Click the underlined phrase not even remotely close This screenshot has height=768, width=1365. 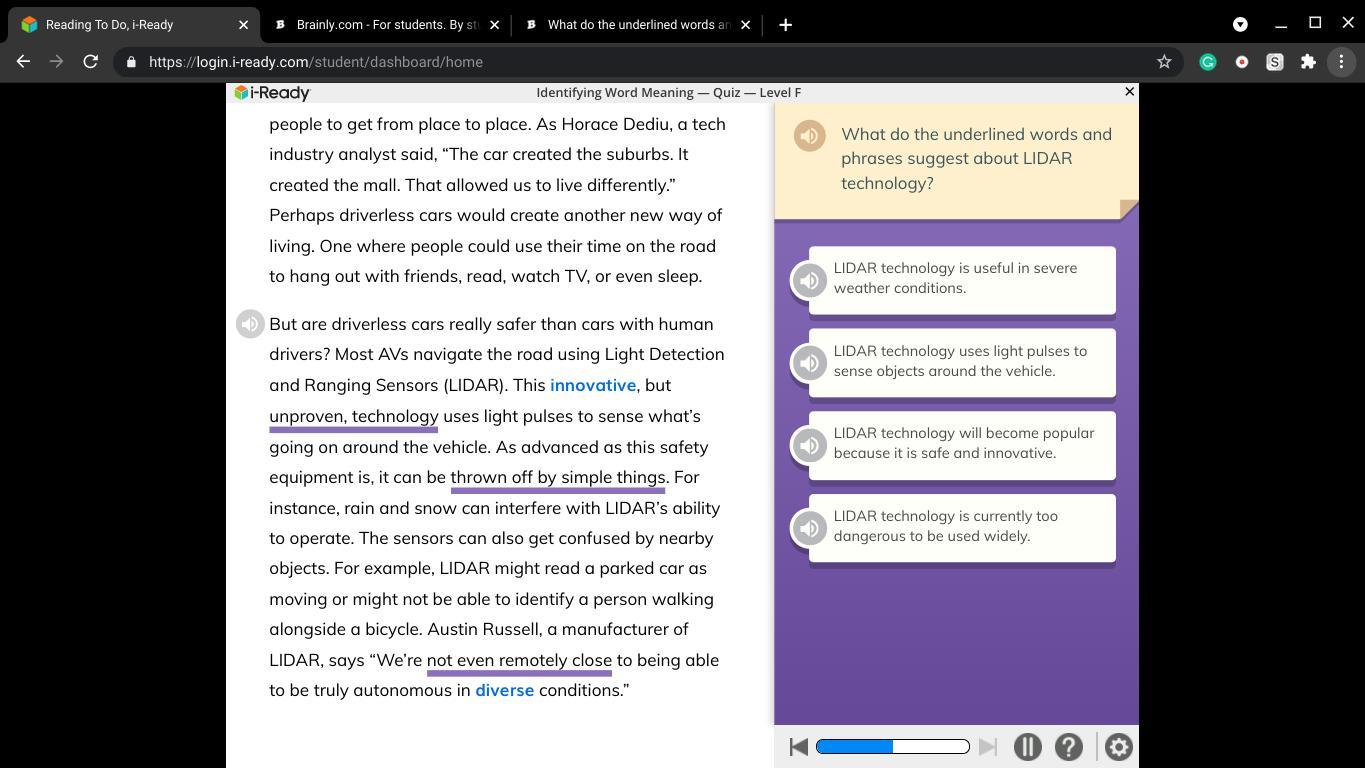pos(519,660)
